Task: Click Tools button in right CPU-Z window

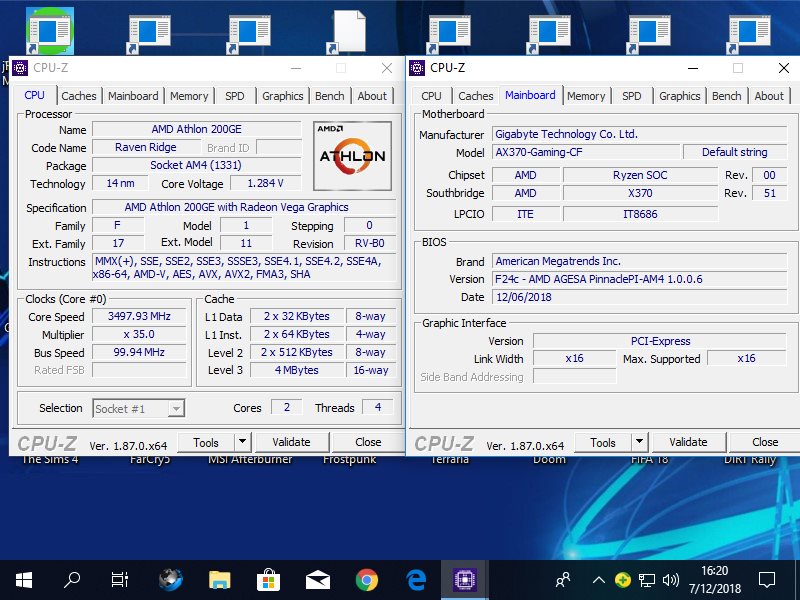Action: (x=603, y=442)
